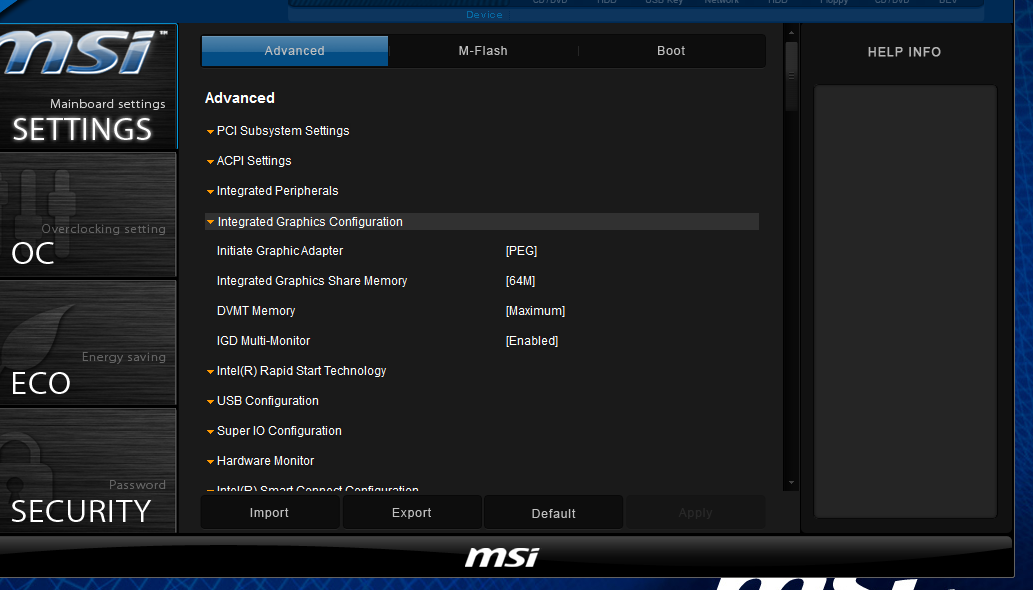1033x590 pixels.
Task: Click the scrollbar up arrow
Action: [791, 32]
